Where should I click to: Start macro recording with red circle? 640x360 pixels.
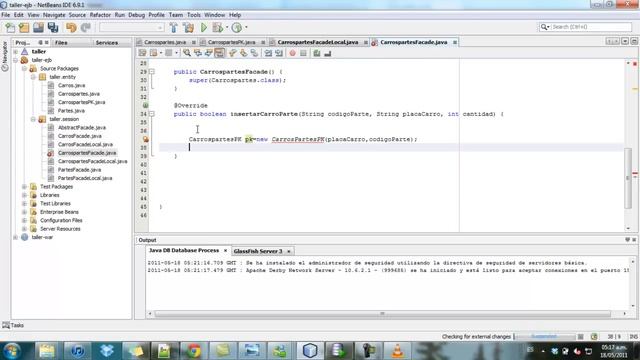(x=292, y=53)
